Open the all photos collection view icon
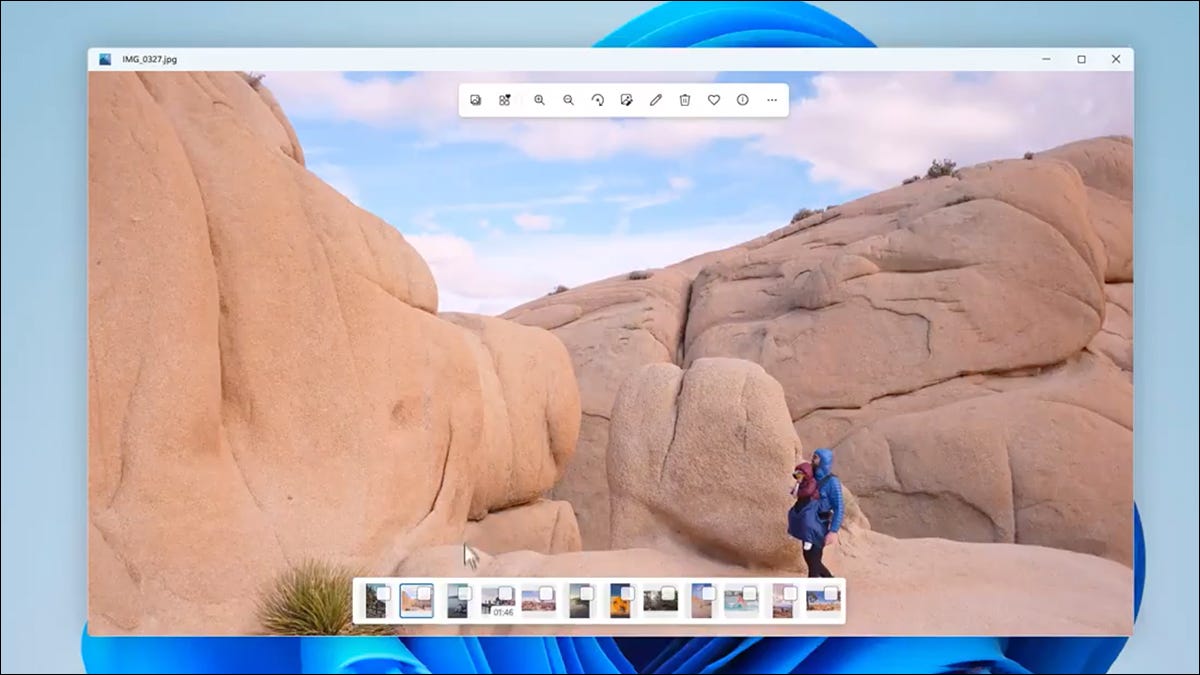1200x675 pixels. point(476,100)
